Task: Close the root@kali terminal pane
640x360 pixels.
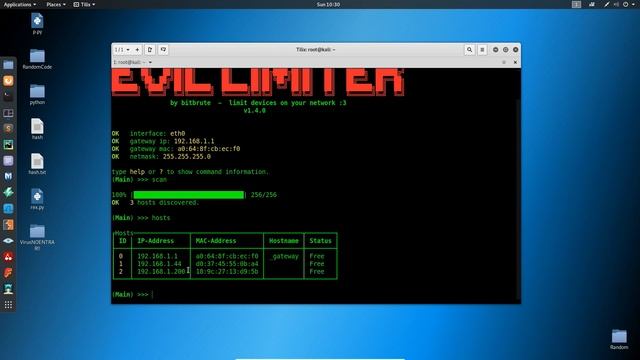Action: [x=515, y=62]
